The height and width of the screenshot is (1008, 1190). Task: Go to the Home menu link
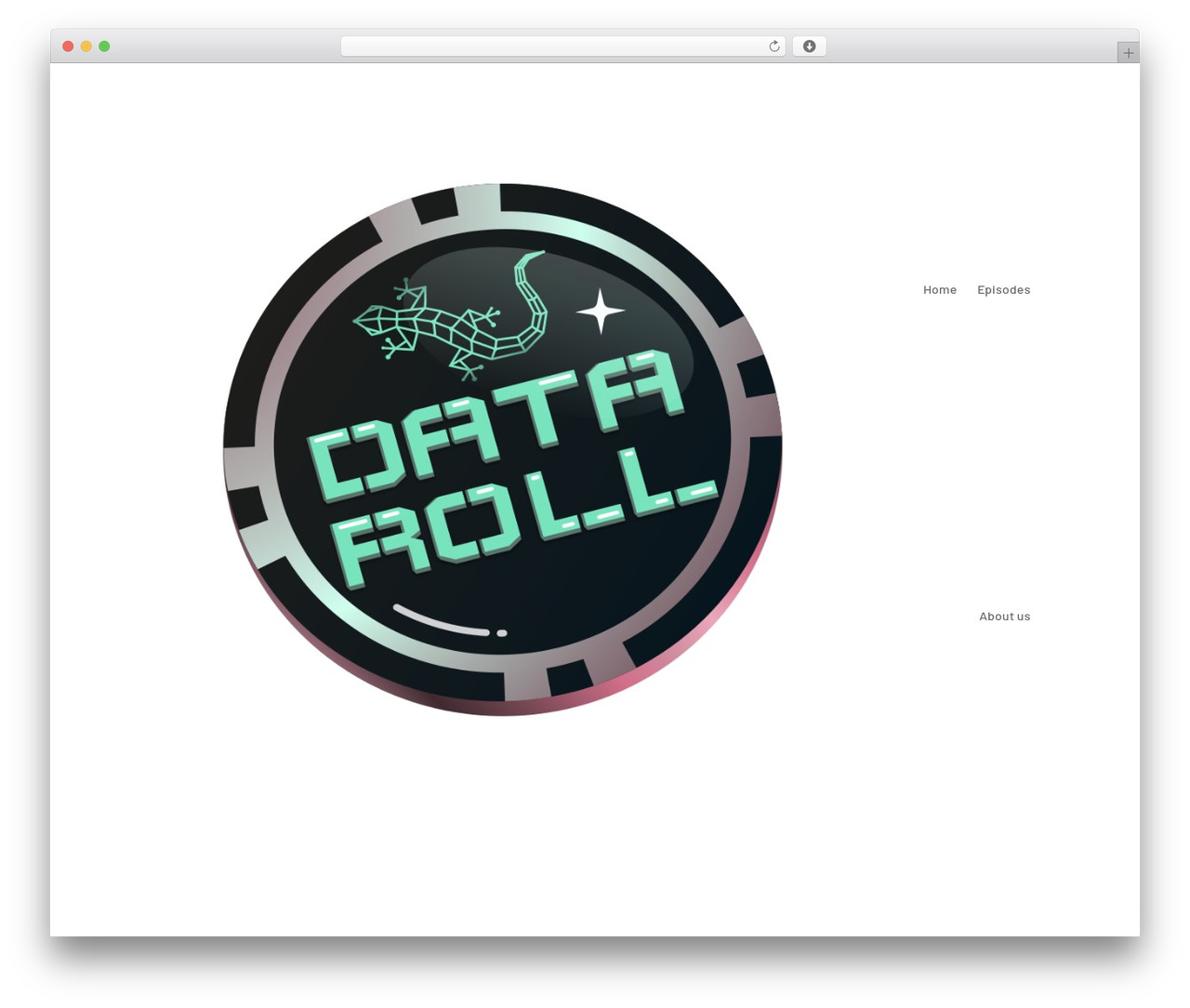(x=940, y=290)
